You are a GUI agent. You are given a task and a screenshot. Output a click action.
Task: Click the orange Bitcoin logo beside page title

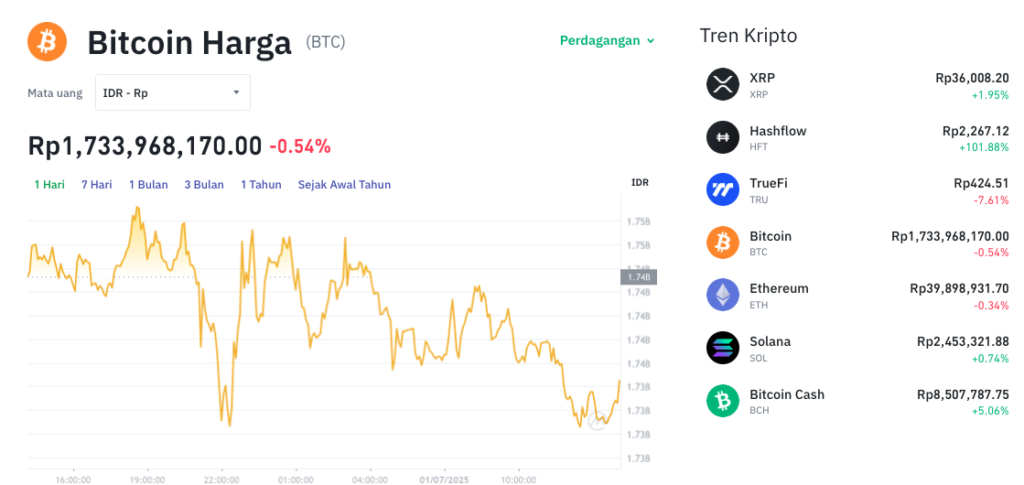pyautogui.click(x=47, y=42)
